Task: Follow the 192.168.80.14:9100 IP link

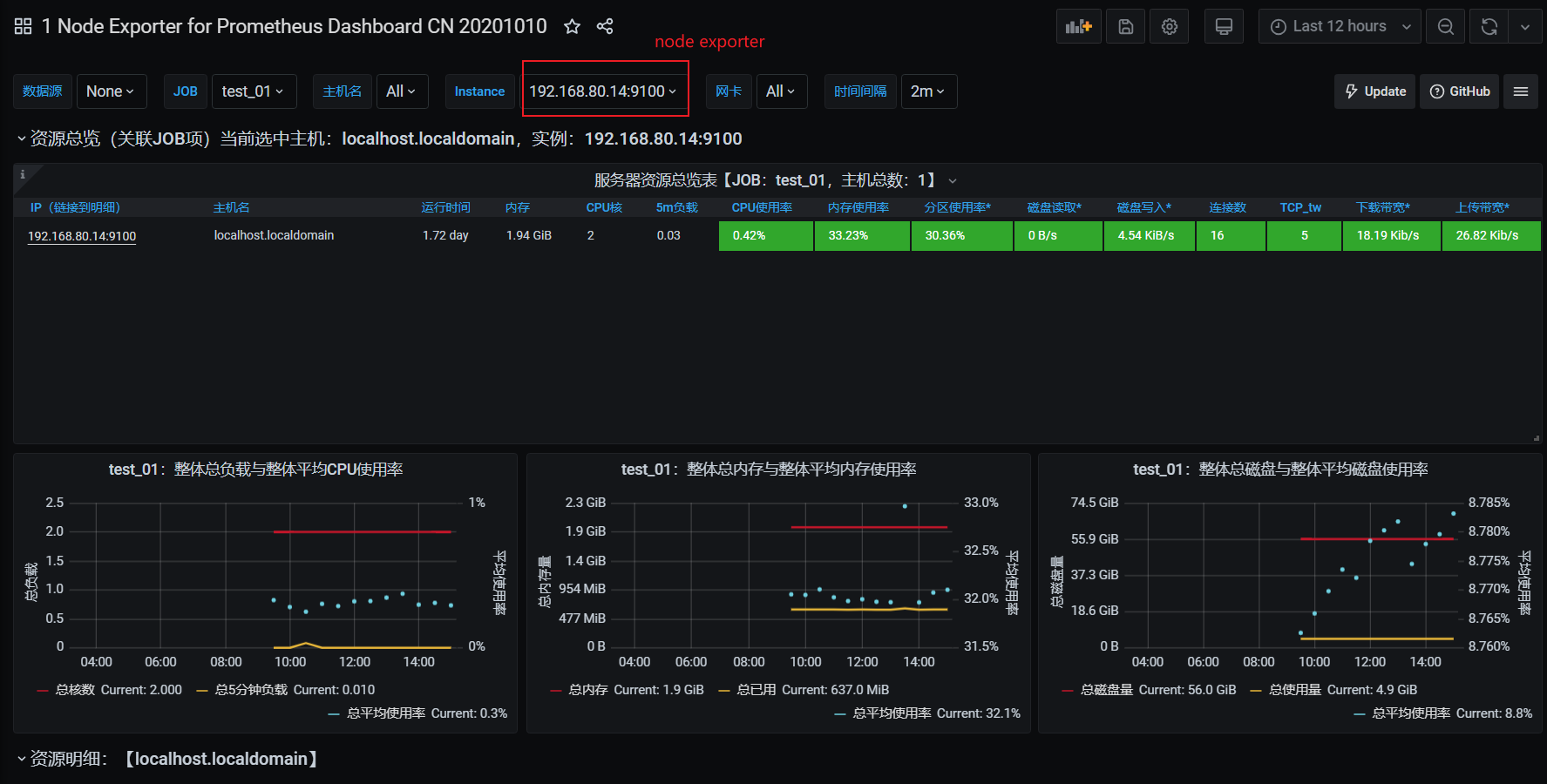Action: [x=82, y=236]
